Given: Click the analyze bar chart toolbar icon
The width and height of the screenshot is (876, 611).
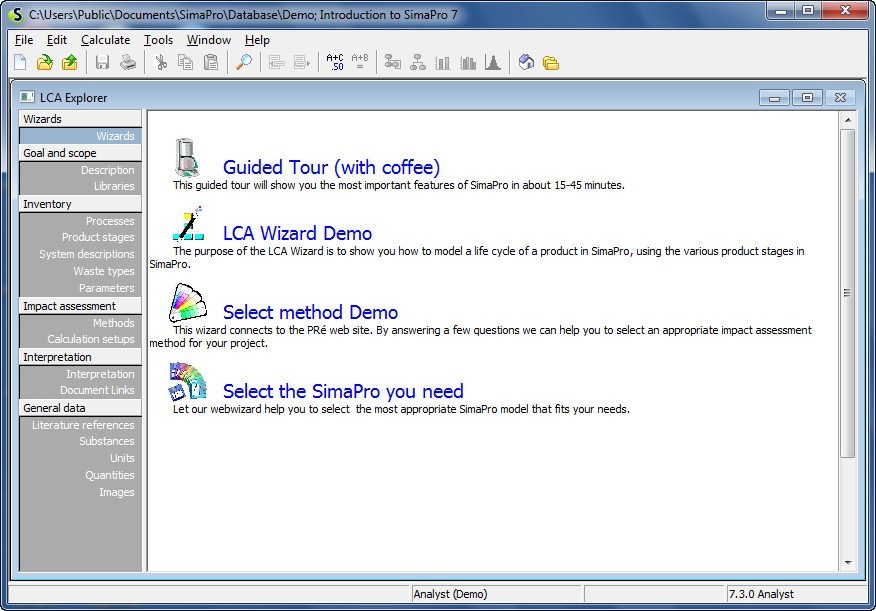Looking at the screenshot, I should click(x=444, y=62).
